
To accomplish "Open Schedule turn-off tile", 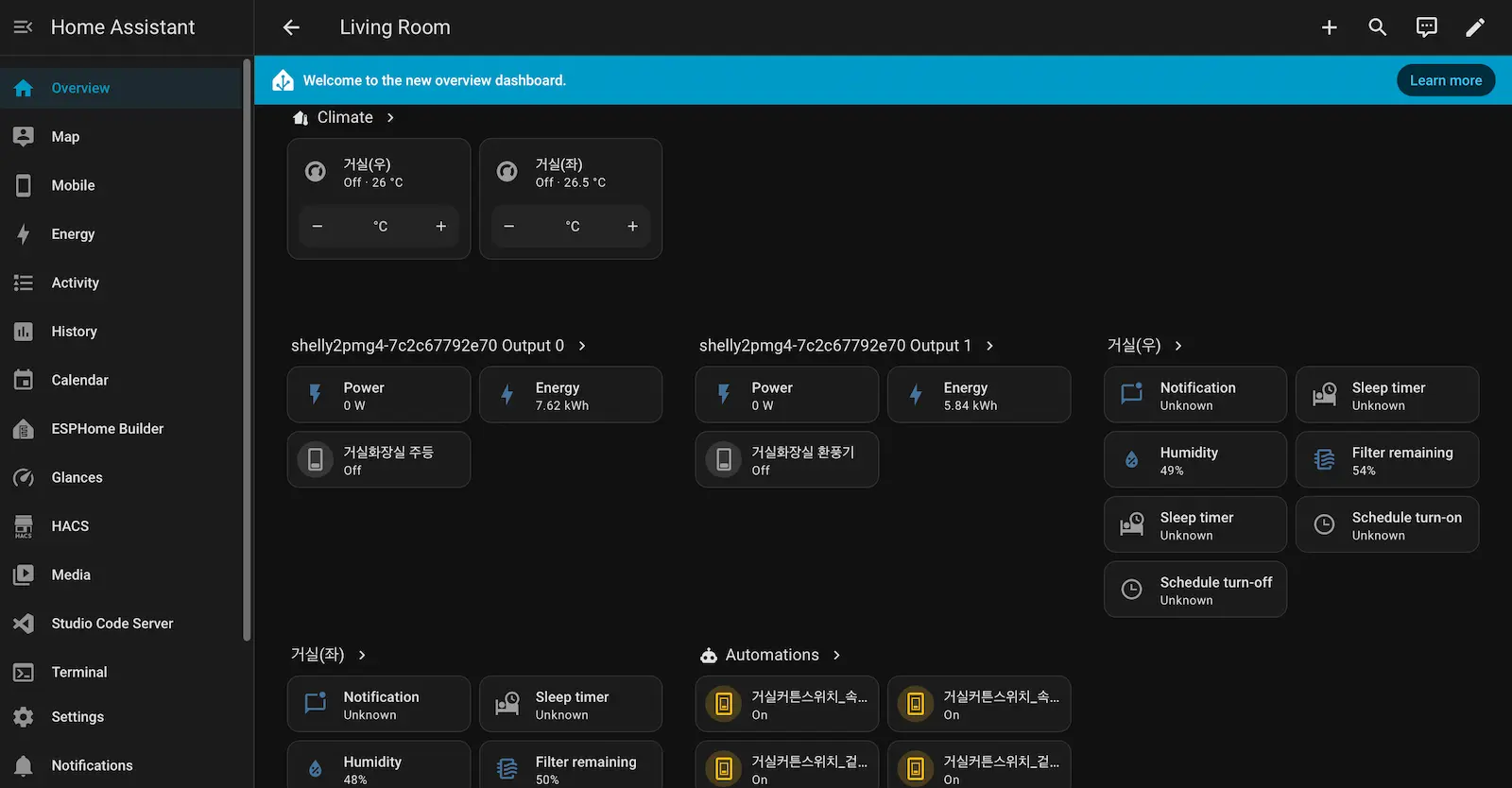I will [x=1195, y=590].
